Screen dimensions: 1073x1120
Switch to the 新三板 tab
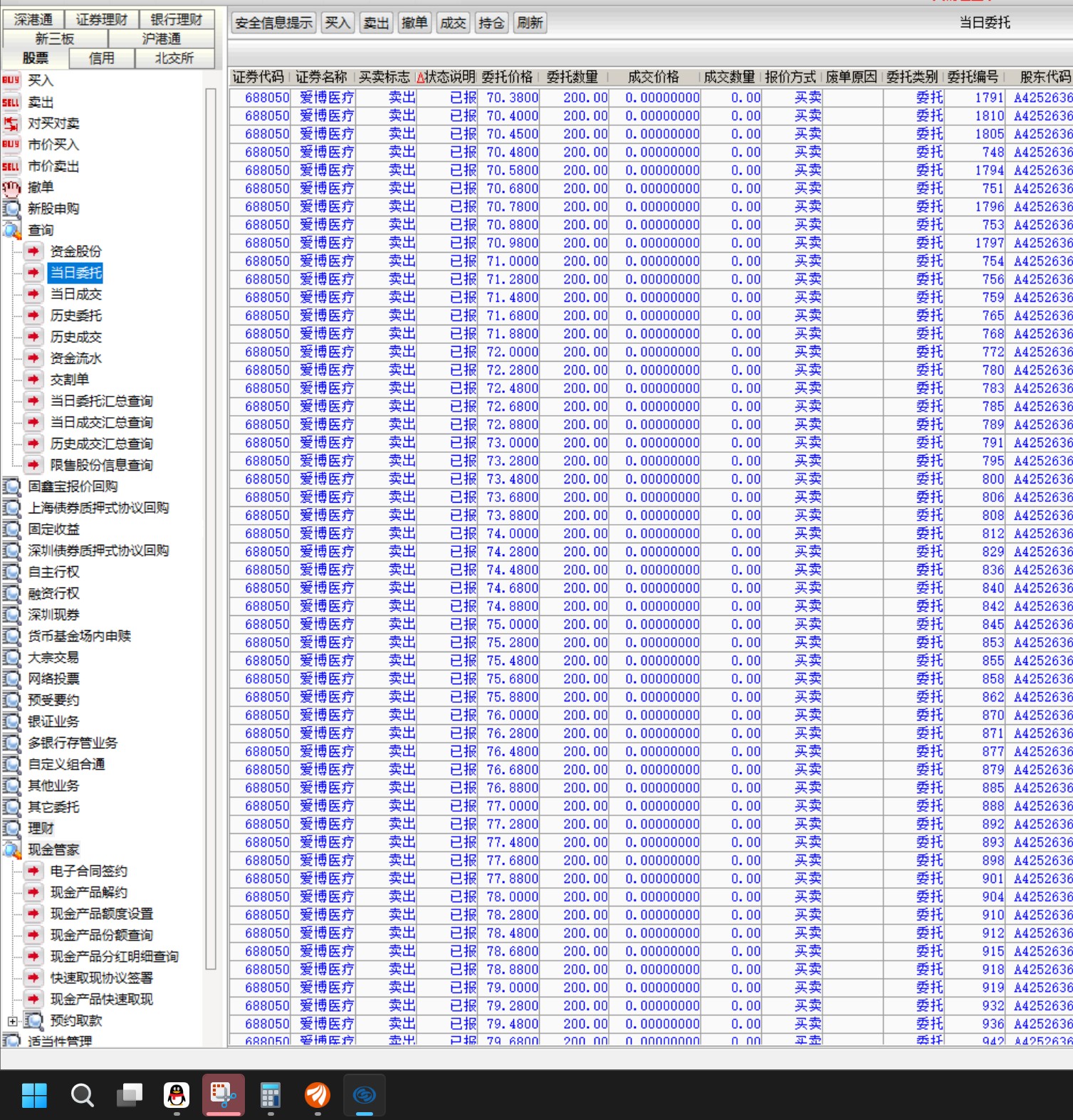(55, 38)
